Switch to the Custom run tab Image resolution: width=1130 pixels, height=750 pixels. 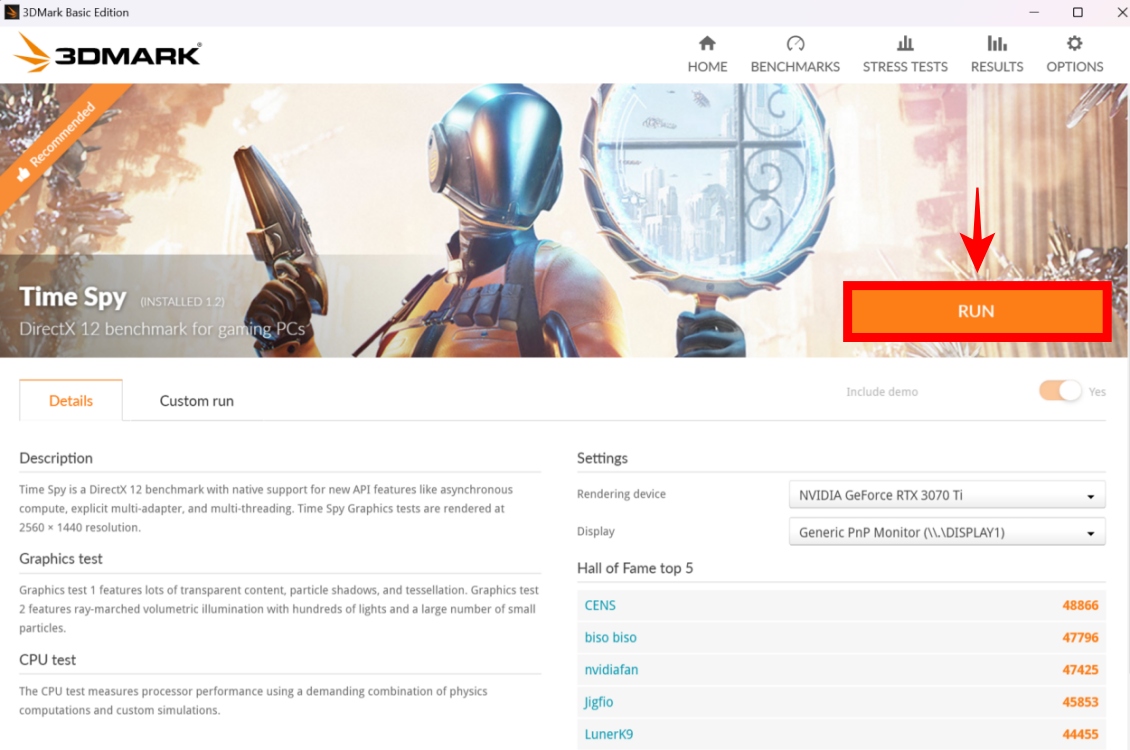(195, 400)
